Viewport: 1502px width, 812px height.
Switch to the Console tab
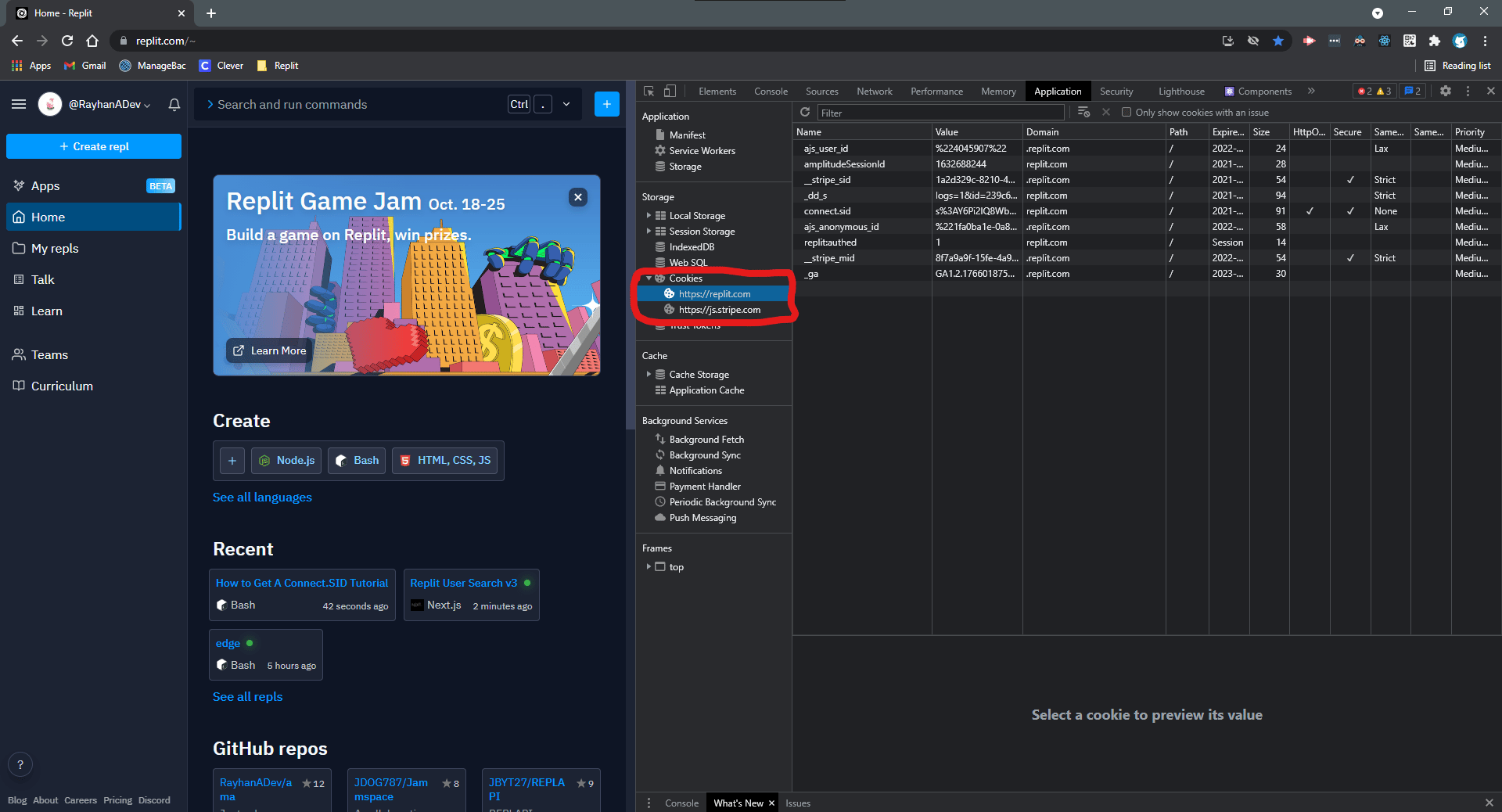tap(771, 92)
